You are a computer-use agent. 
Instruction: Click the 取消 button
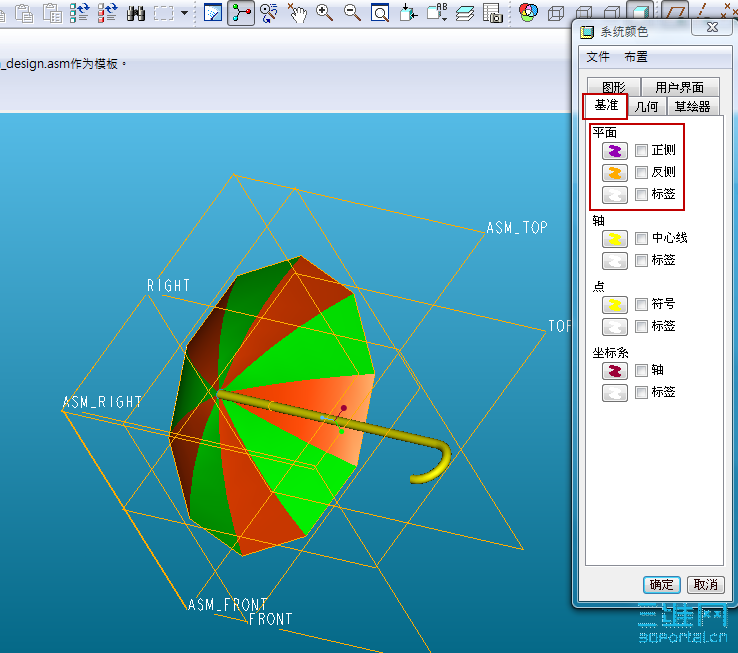tap(706, 585)
